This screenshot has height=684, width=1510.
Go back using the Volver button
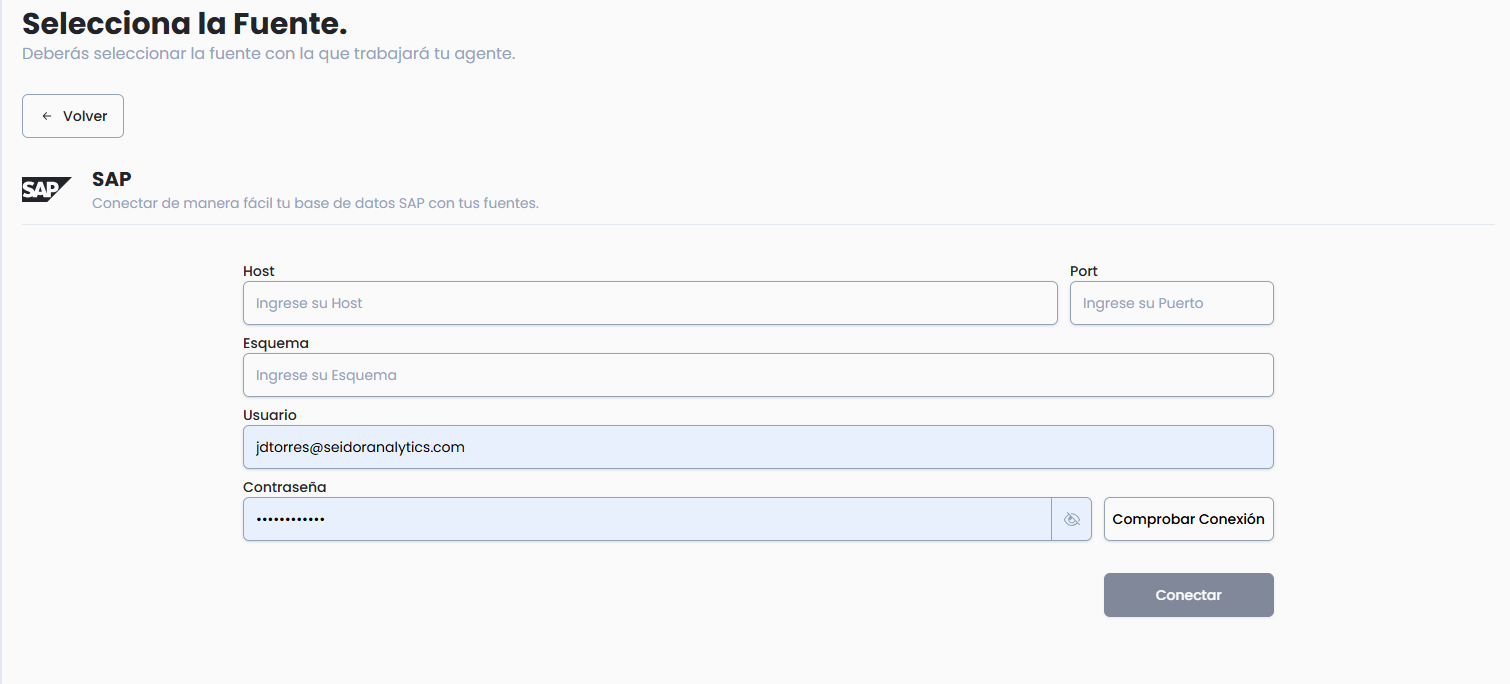click(x=73, y=116)
